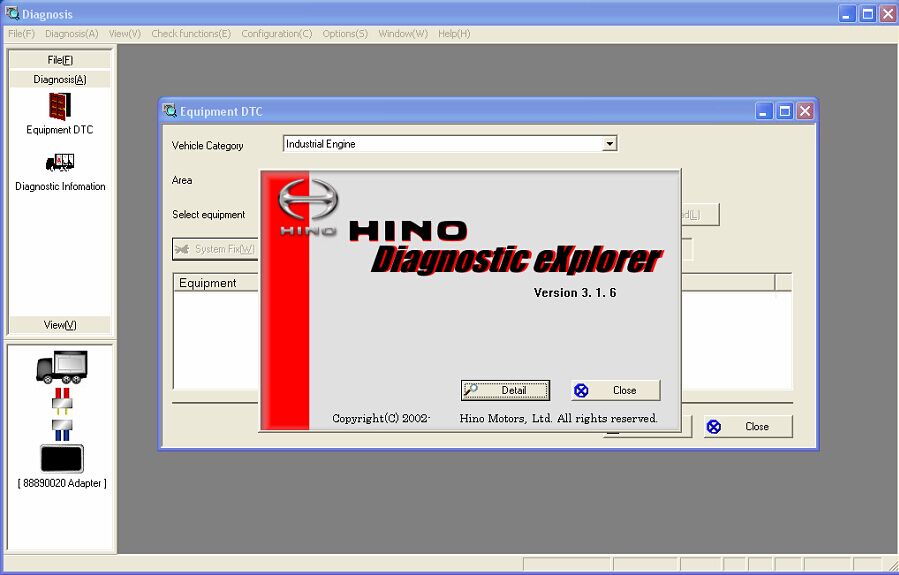Click the Select equipment label

click(x=209, y=214)
